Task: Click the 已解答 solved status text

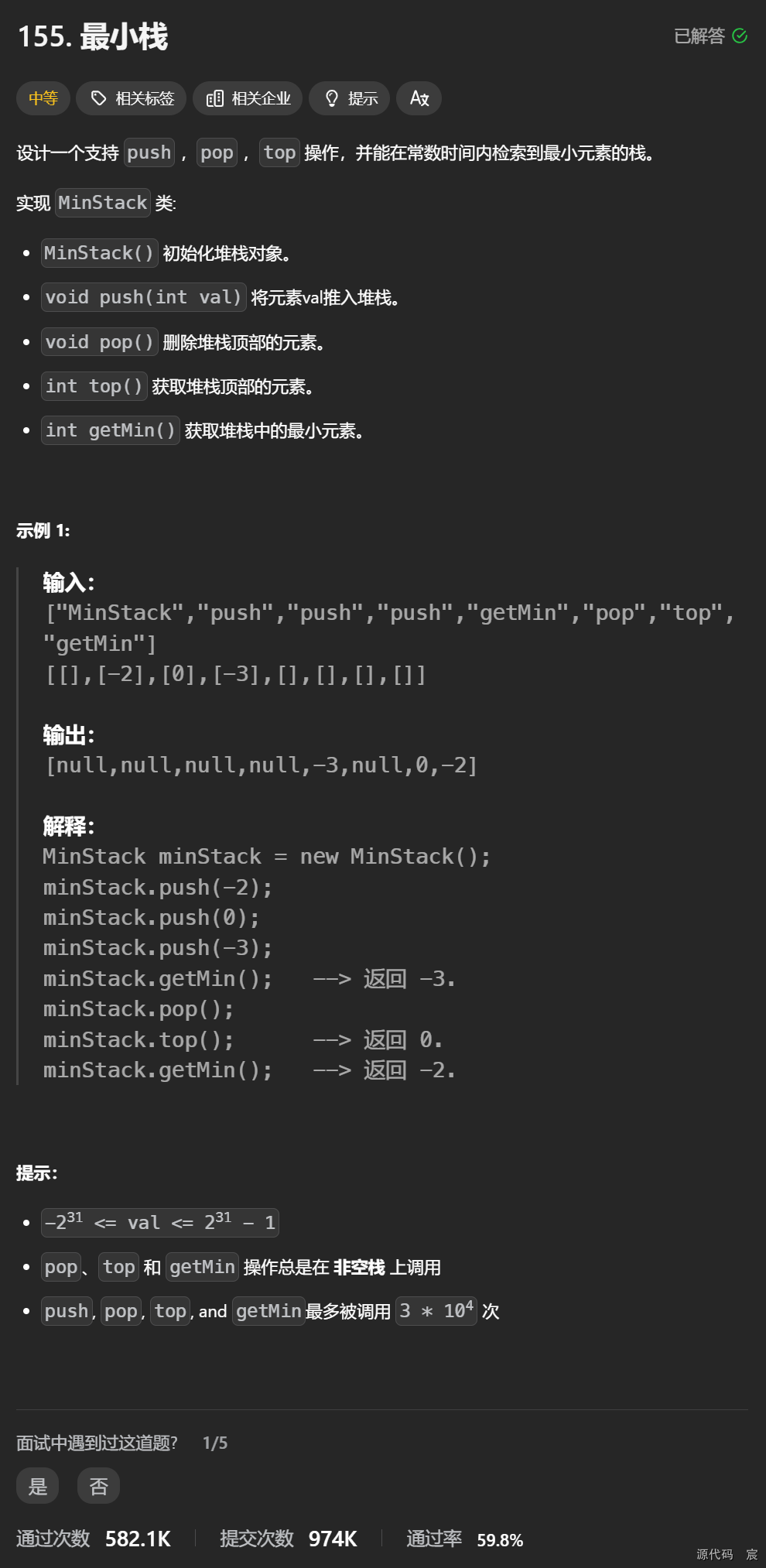Action: point(699,36)
